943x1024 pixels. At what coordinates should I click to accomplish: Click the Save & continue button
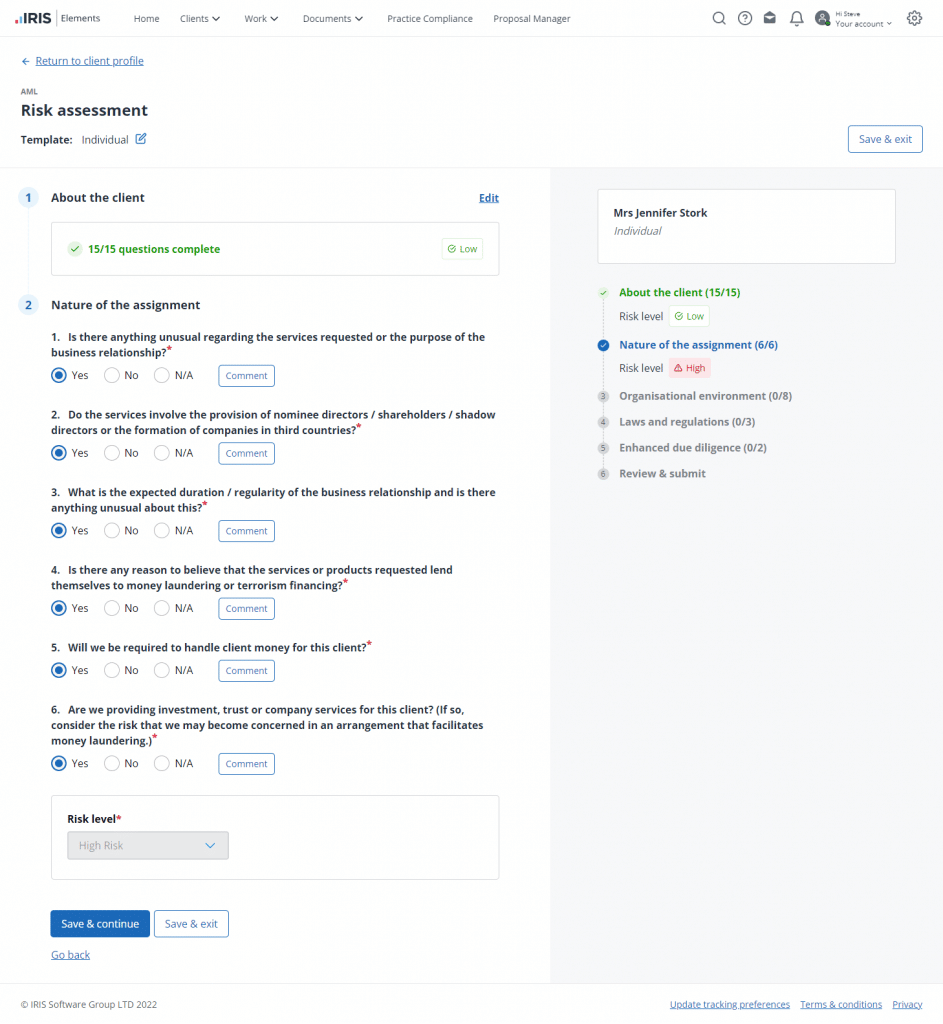(100, 924)
